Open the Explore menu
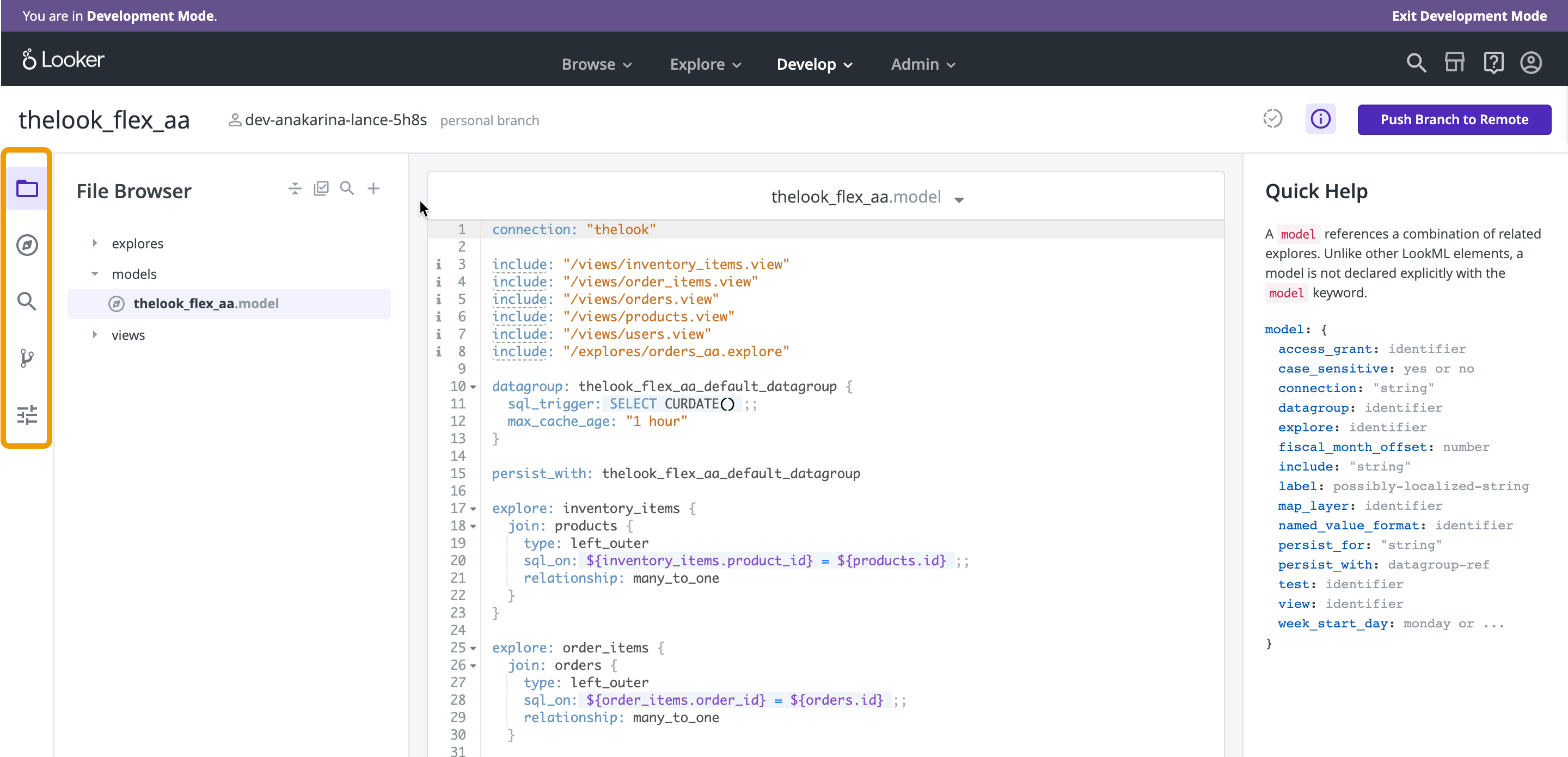 (x=705, y=64)
